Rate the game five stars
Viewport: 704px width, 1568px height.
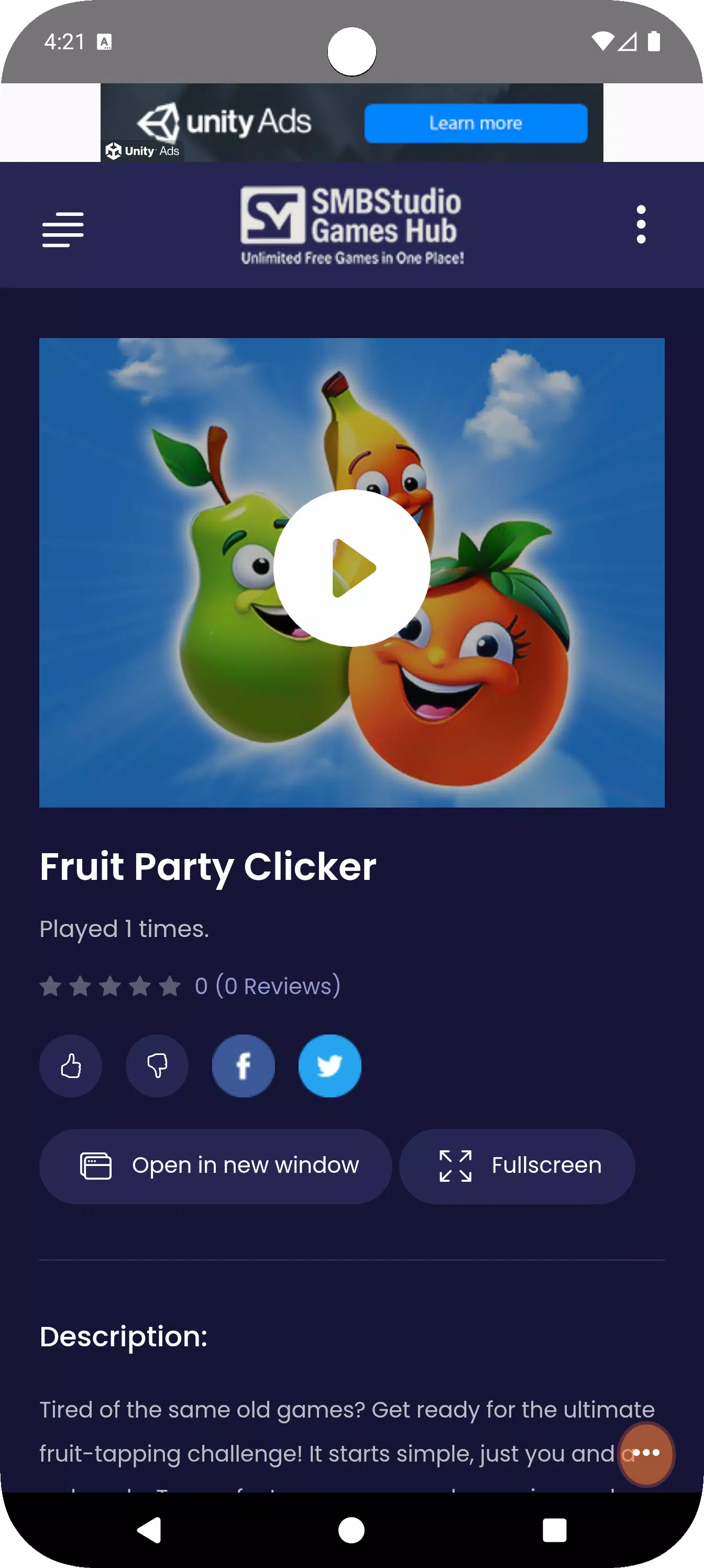[170, 986]
